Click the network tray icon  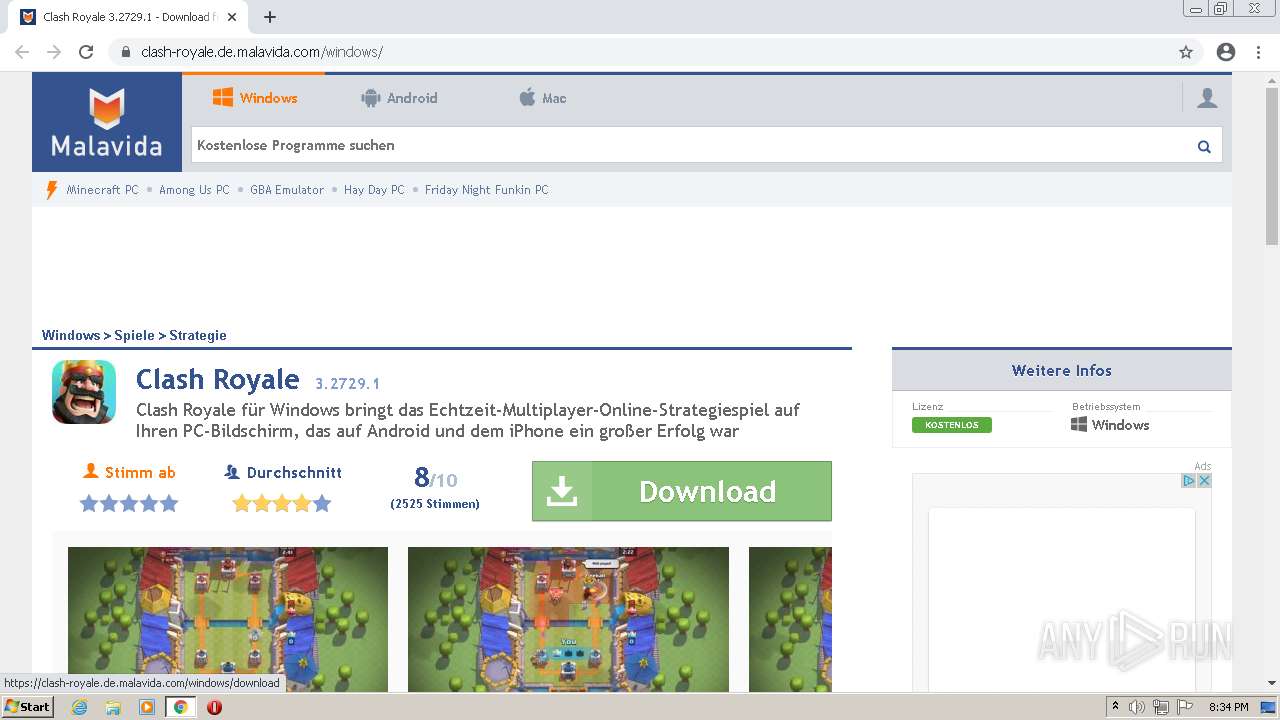[1160, 707]
